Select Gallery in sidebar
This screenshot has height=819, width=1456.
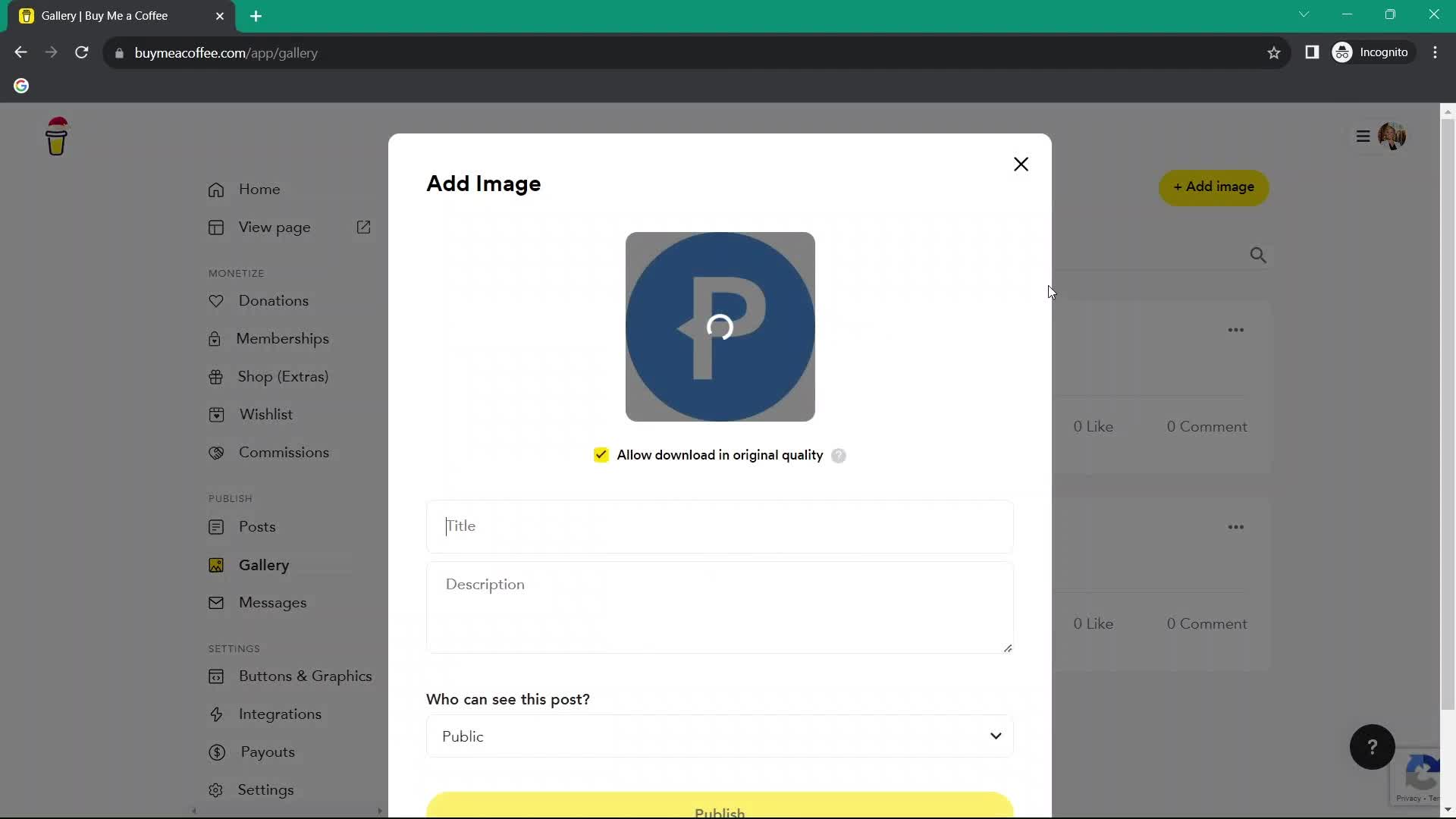[x=264, y=565]
